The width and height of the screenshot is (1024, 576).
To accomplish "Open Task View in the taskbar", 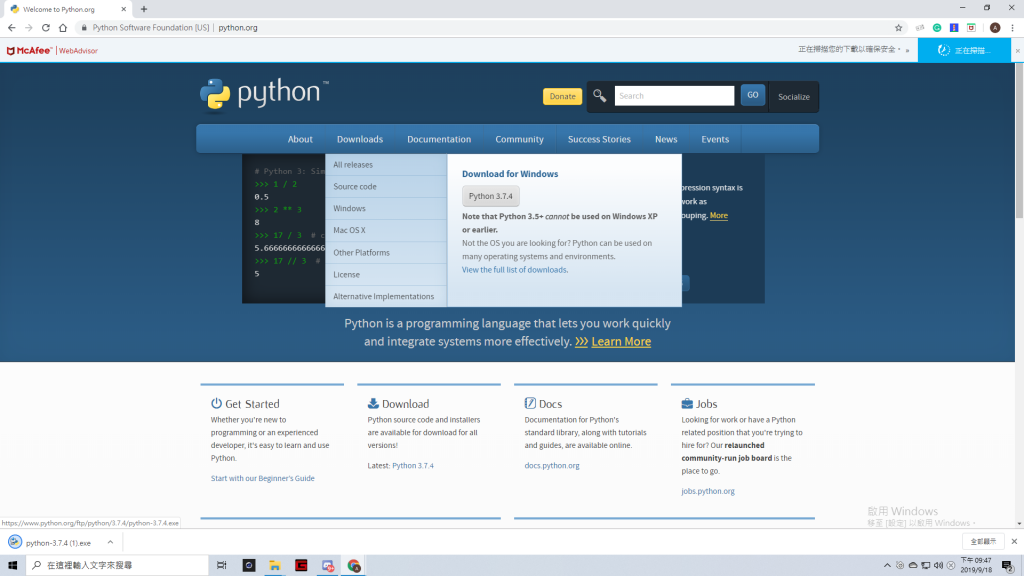I will coord(221,565).
